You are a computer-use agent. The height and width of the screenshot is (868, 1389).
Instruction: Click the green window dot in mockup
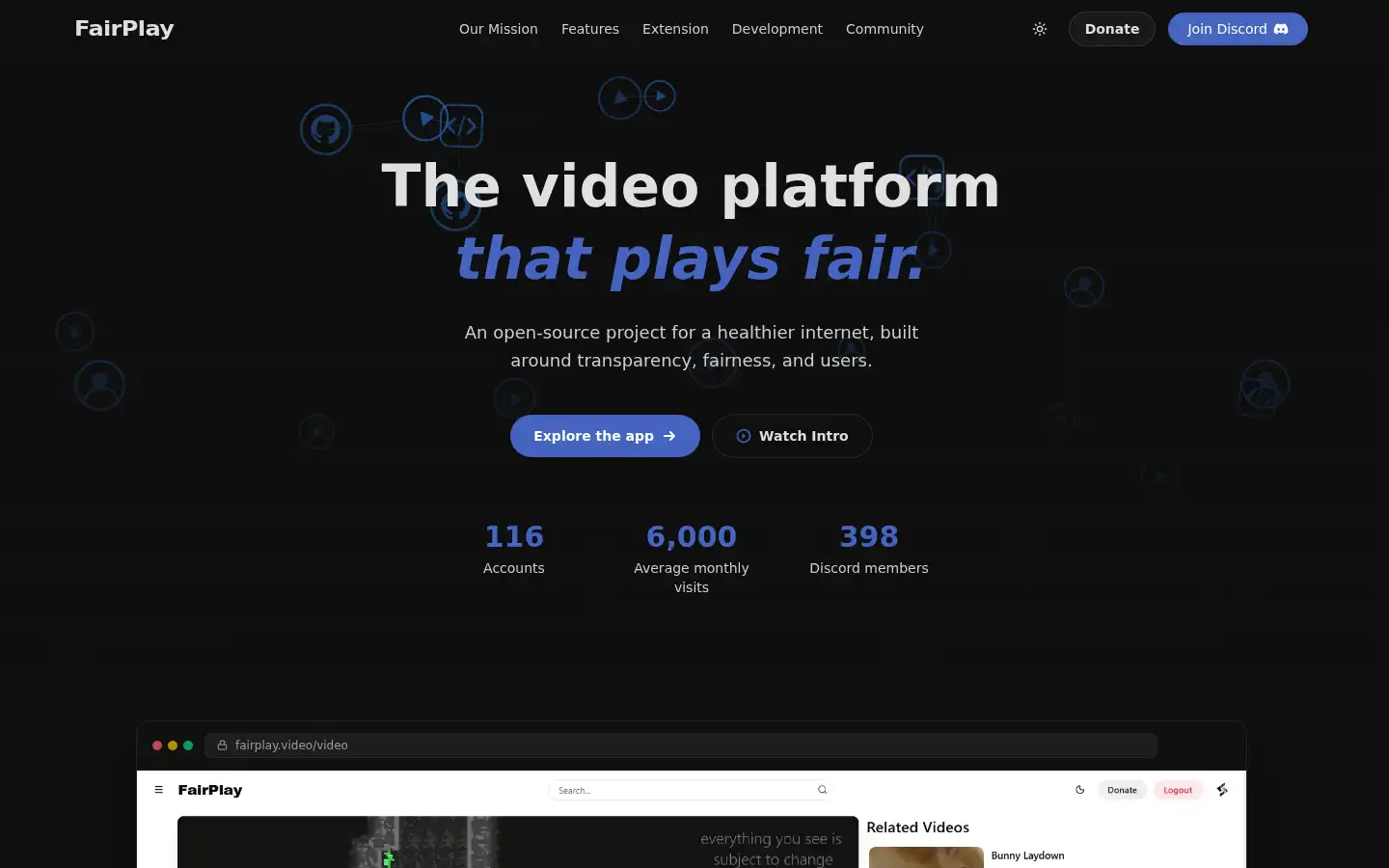pos(188,746)
